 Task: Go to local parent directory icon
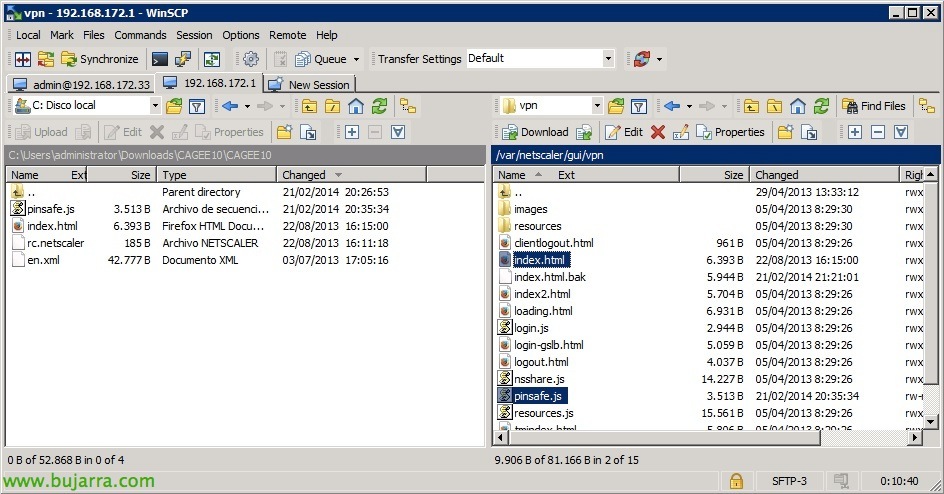coord(309,107)
